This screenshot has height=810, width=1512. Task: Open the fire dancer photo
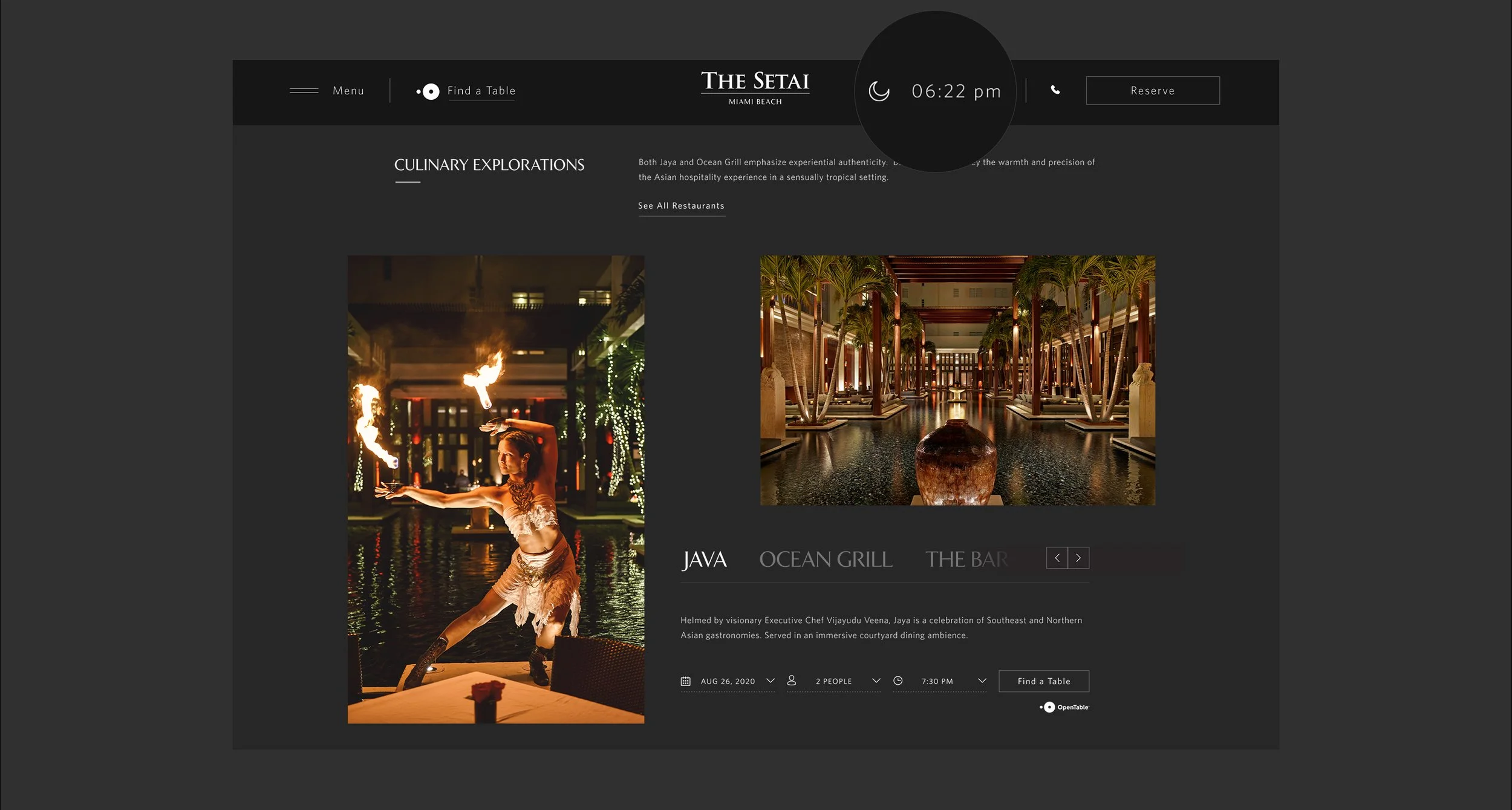point(496,489)
